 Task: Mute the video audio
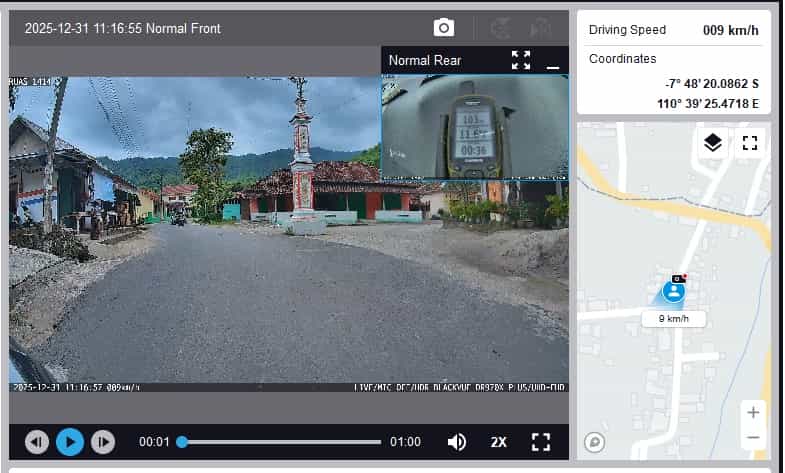(x=457, y=441)
